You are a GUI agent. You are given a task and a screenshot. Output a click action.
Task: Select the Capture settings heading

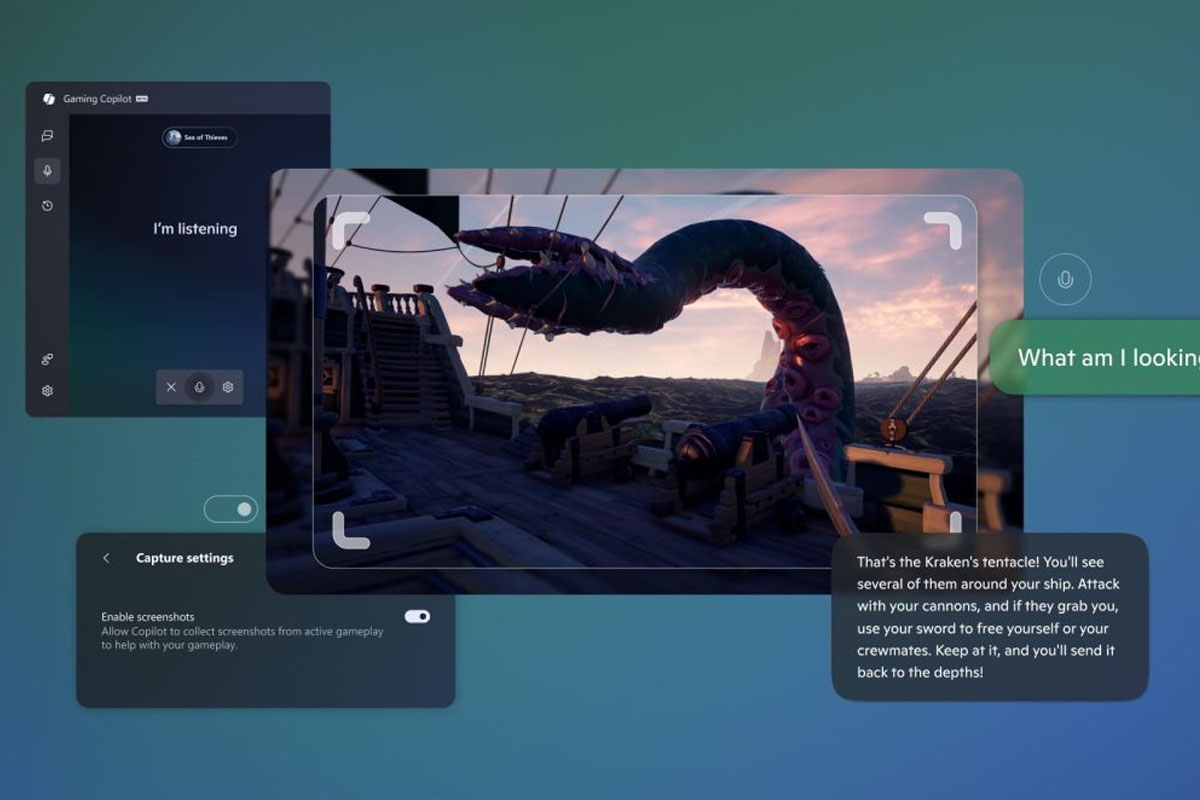(x=183, y=558)
